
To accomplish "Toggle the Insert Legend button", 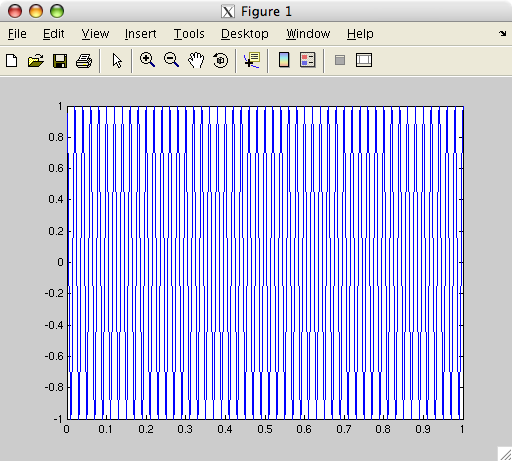I will (x=307, y=60).
